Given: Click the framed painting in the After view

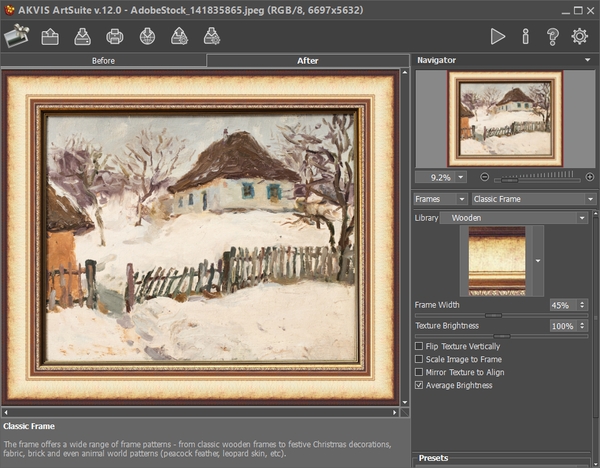Looking at the screenshot, I should 201,237.
